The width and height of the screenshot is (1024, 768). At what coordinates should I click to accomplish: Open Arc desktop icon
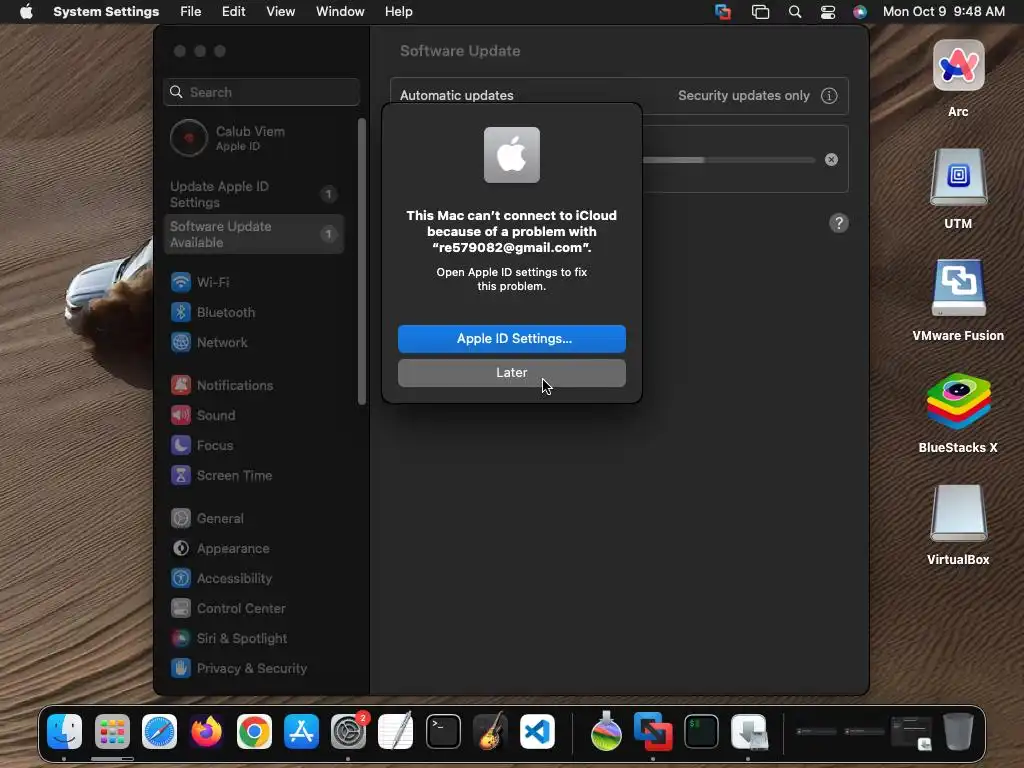point(958,65)
